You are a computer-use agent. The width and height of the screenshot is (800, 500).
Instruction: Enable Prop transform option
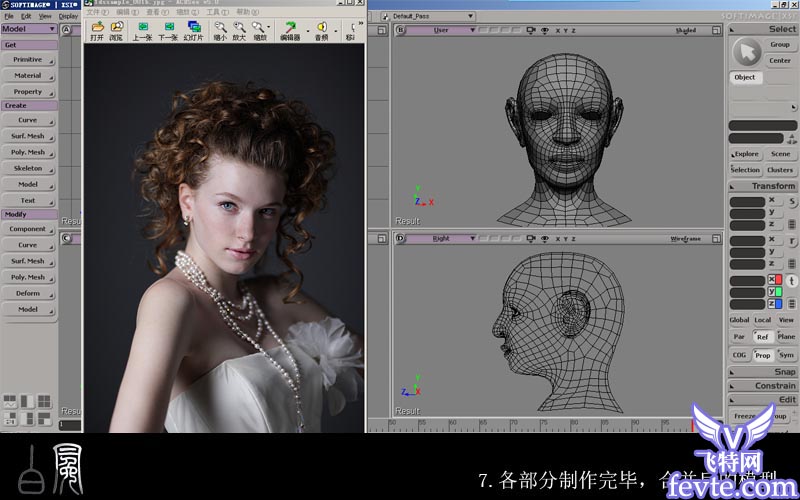(762, 355)
